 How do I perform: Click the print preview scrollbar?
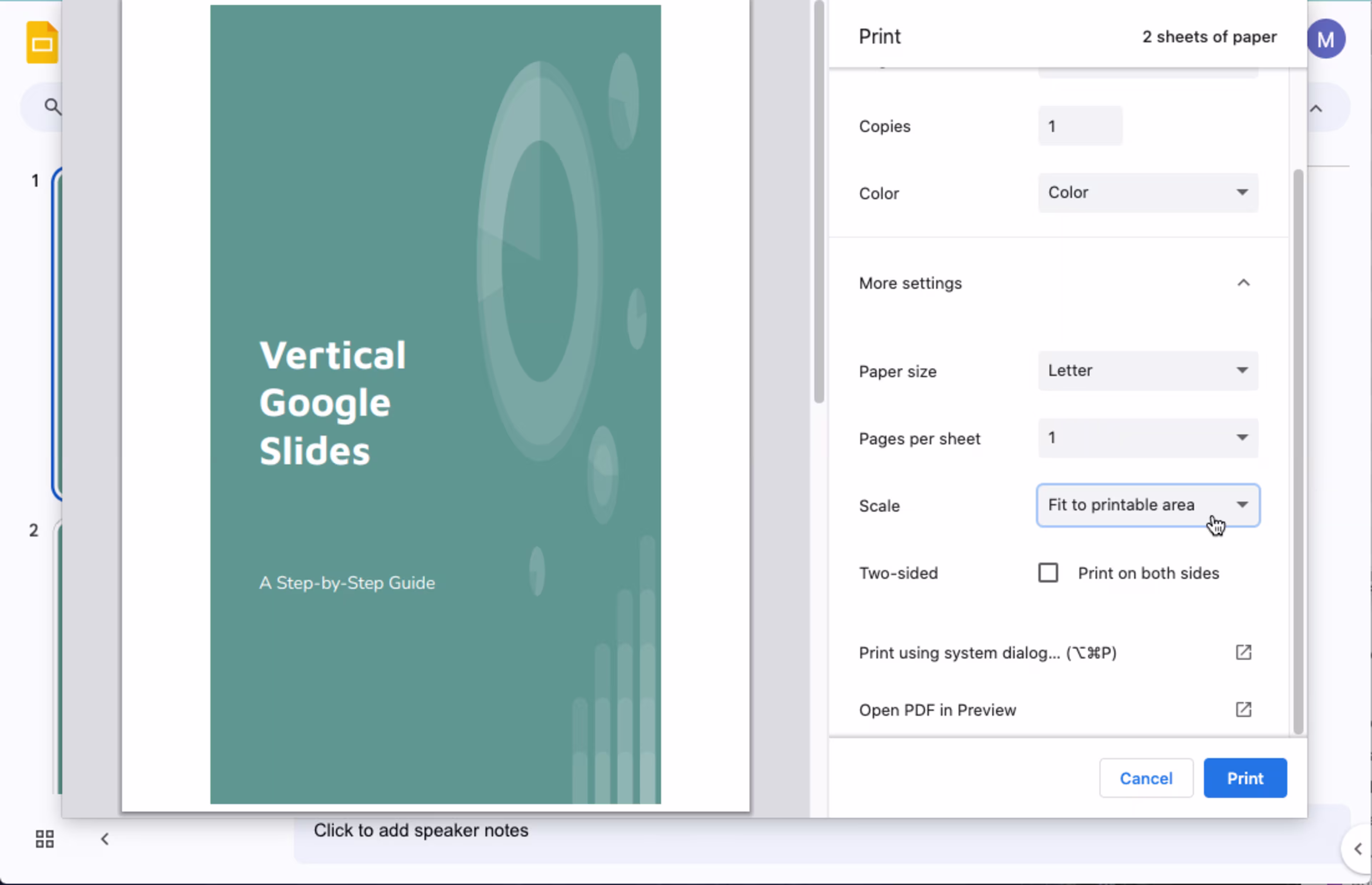pyautogui.click(x=819, y=201)
